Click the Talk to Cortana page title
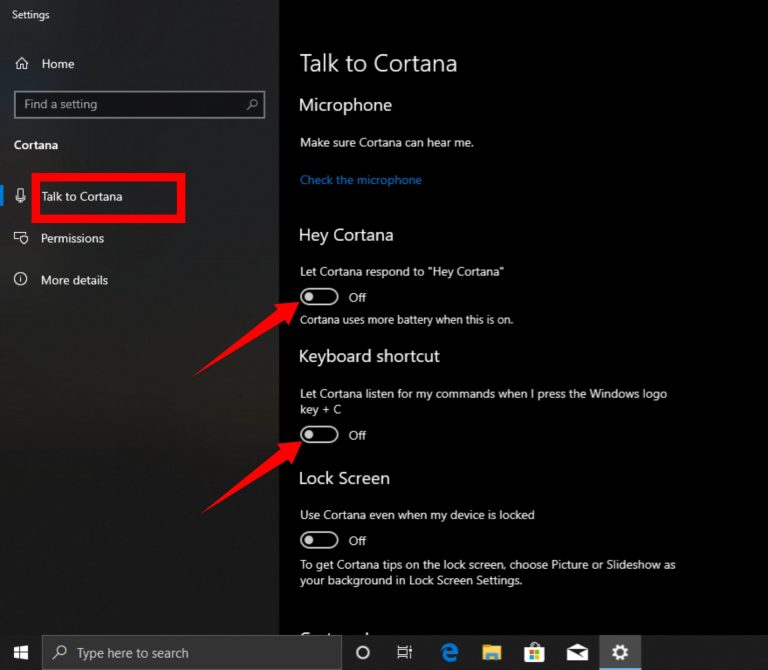This screenshot has width=768, height=670. 379,64
